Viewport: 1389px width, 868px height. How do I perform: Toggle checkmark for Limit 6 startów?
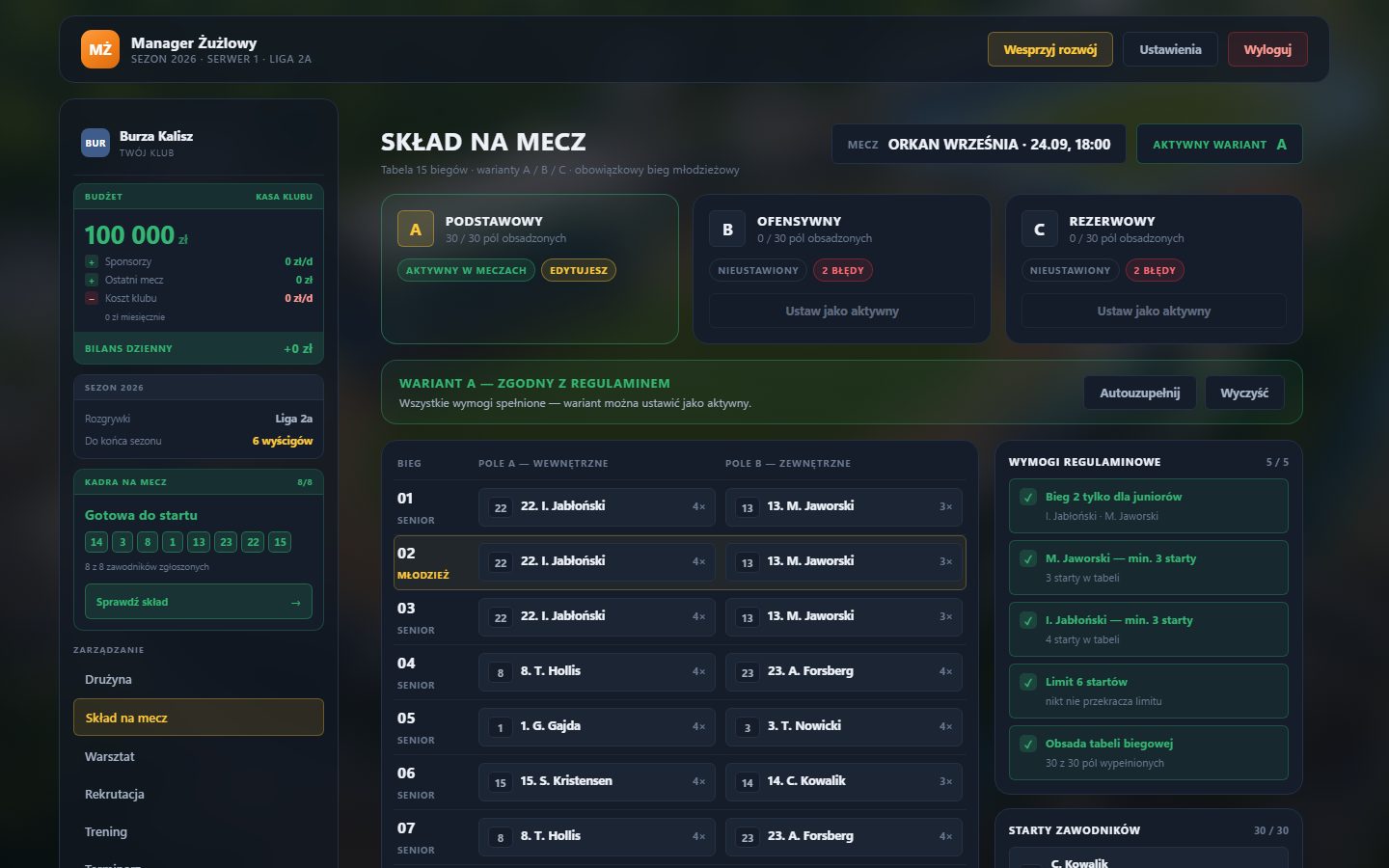coord(1028,682)
